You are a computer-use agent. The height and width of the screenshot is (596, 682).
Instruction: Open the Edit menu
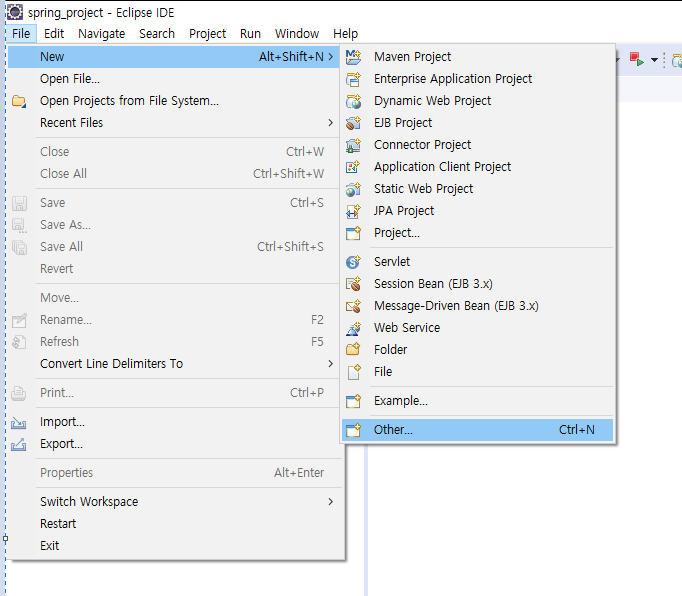(x=54, y=33)
